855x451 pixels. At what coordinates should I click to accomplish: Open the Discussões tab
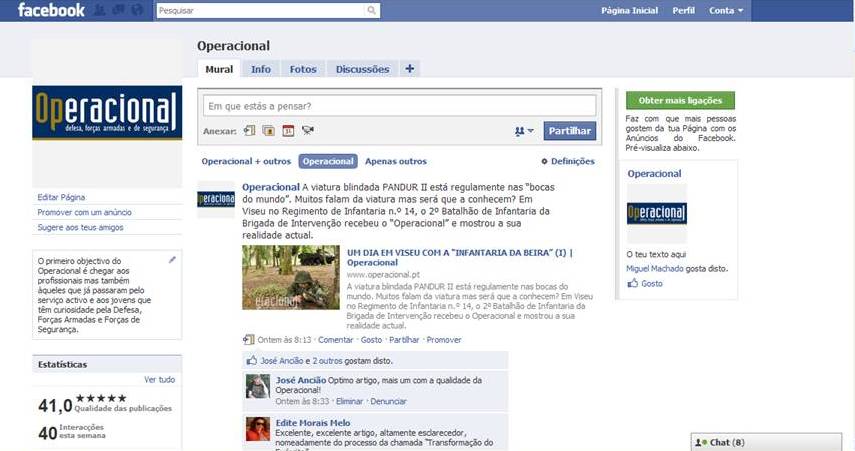362,69
